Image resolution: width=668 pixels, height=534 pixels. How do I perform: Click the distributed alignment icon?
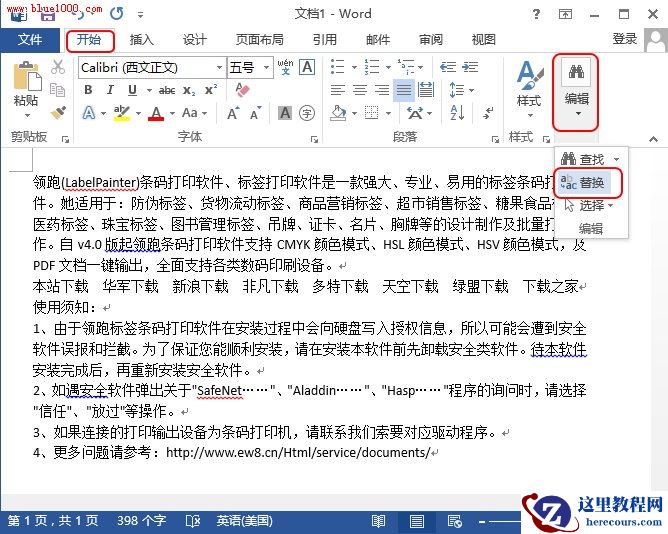(x=426, y=90)
